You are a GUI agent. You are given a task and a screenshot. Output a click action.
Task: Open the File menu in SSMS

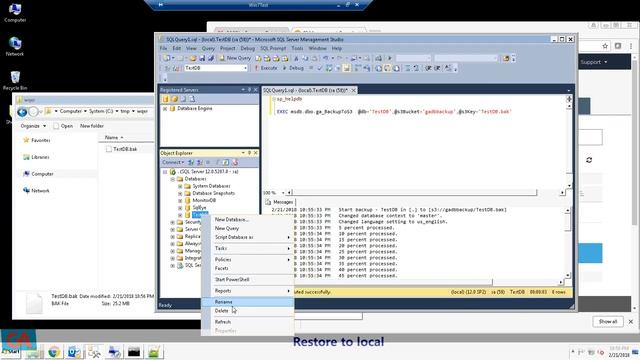tap(163, 48)
